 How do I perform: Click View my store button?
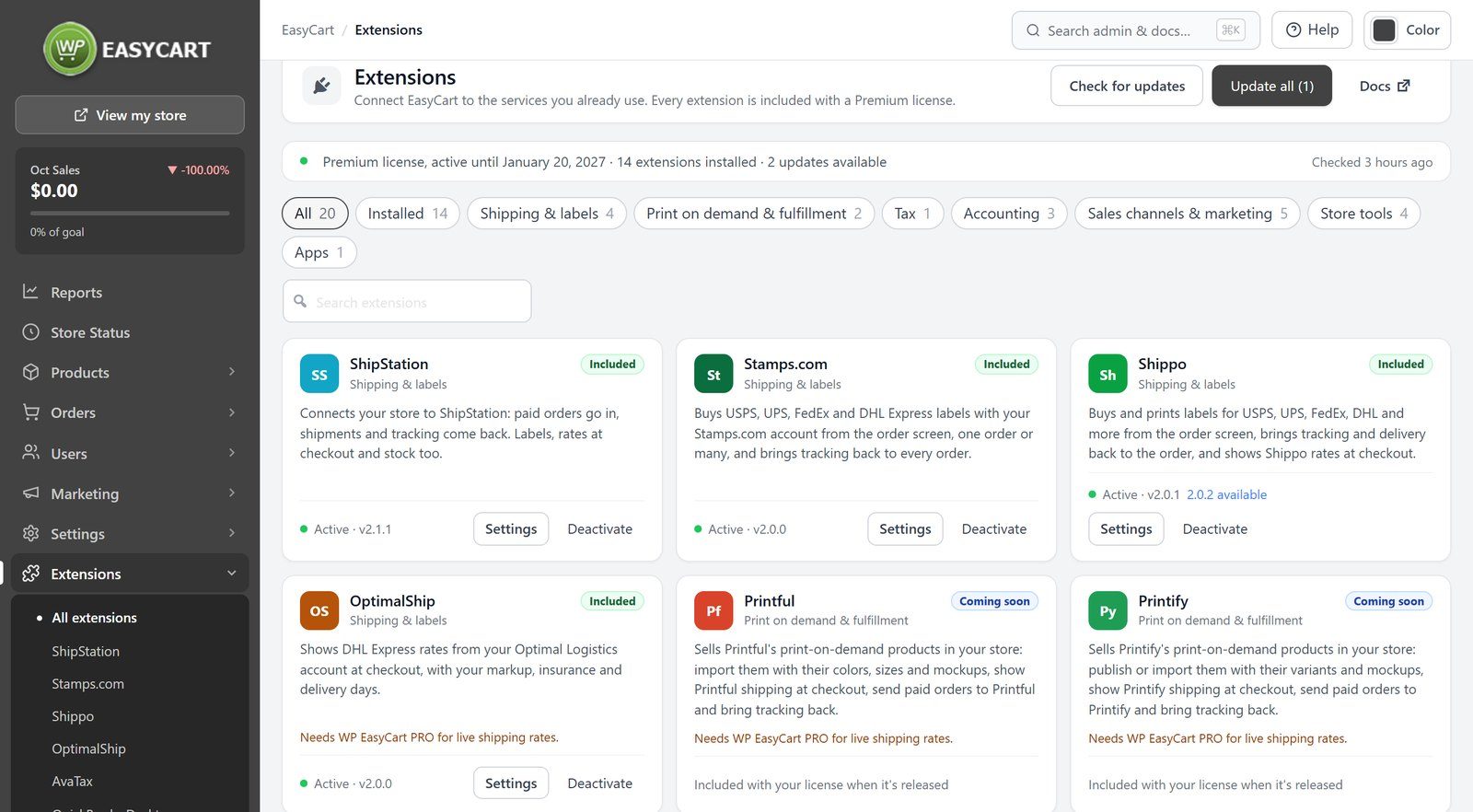[x=130, y=115]
